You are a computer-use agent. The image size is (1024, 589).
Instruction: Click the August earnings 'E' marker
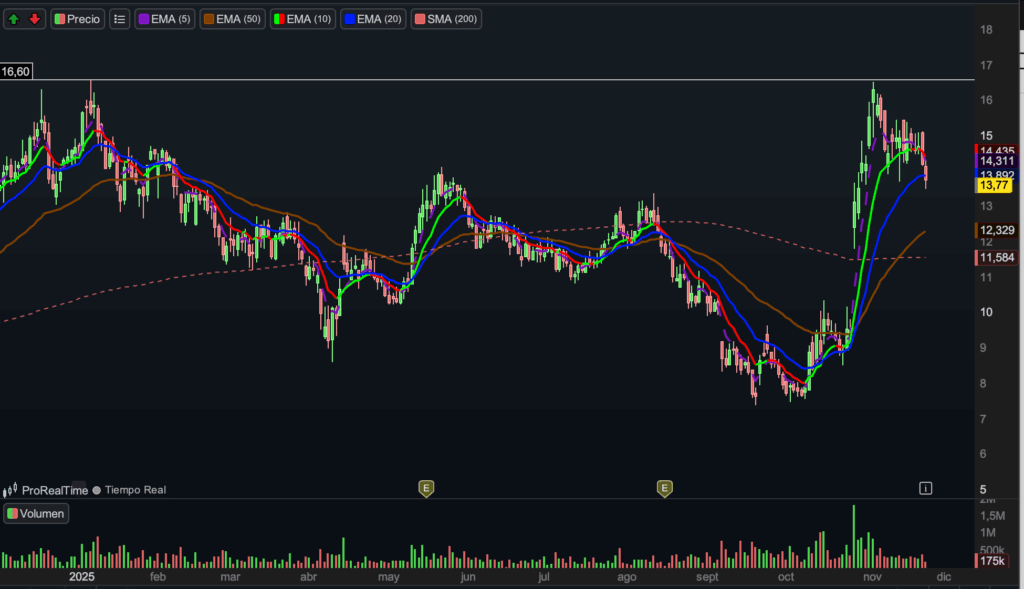(664, 488)
